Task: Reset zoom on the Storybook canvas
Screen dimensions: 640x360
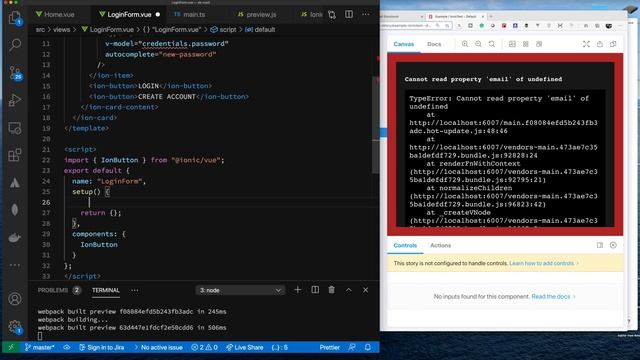Action: (492, 44)
